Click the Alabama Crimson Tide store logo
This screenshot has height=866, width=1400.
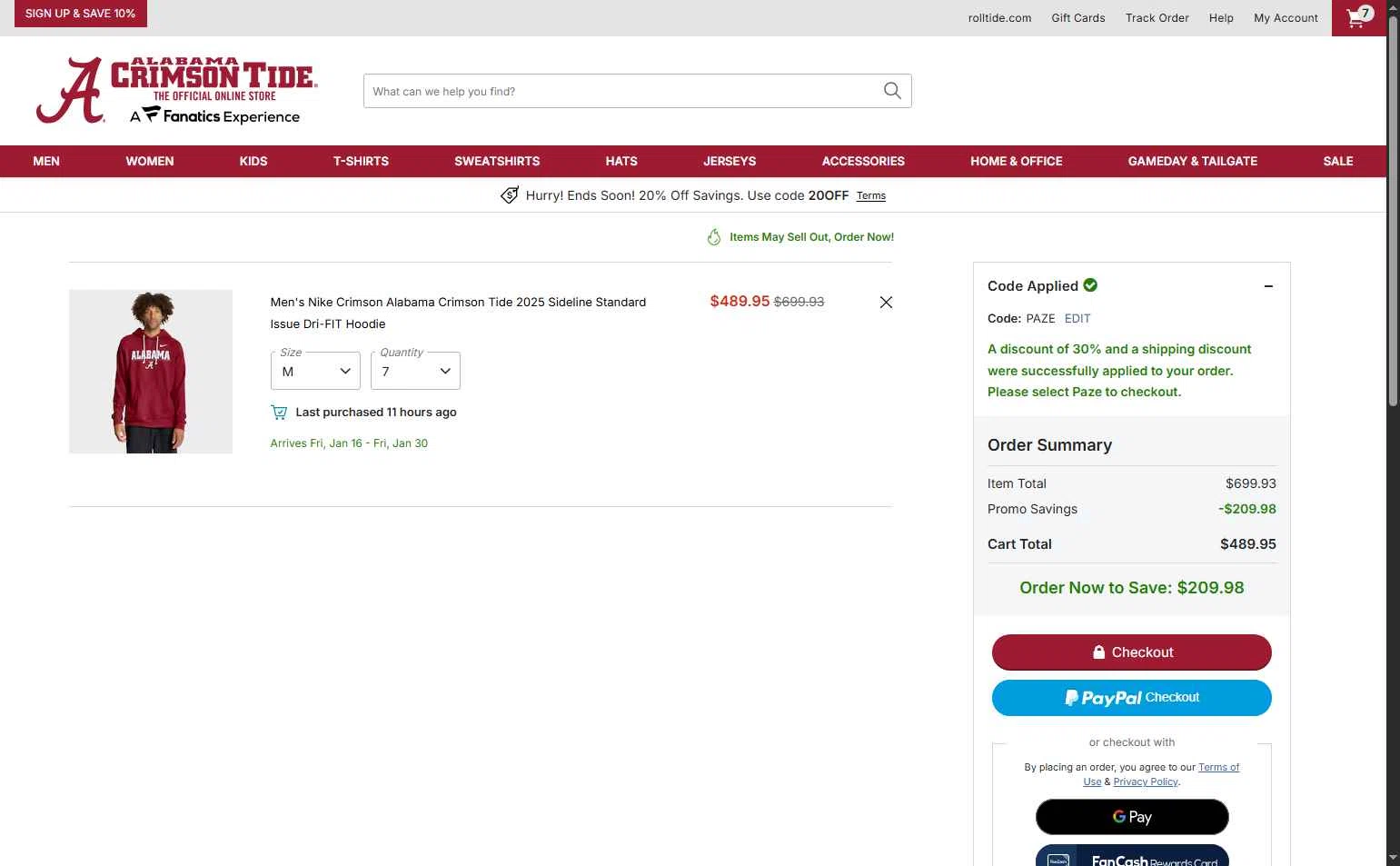[x=176, y=90]
